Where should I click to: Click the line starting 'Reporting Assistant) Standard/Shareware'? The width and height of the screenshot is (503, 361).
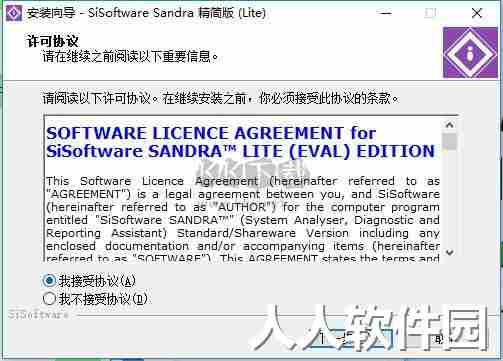[243, 233]
